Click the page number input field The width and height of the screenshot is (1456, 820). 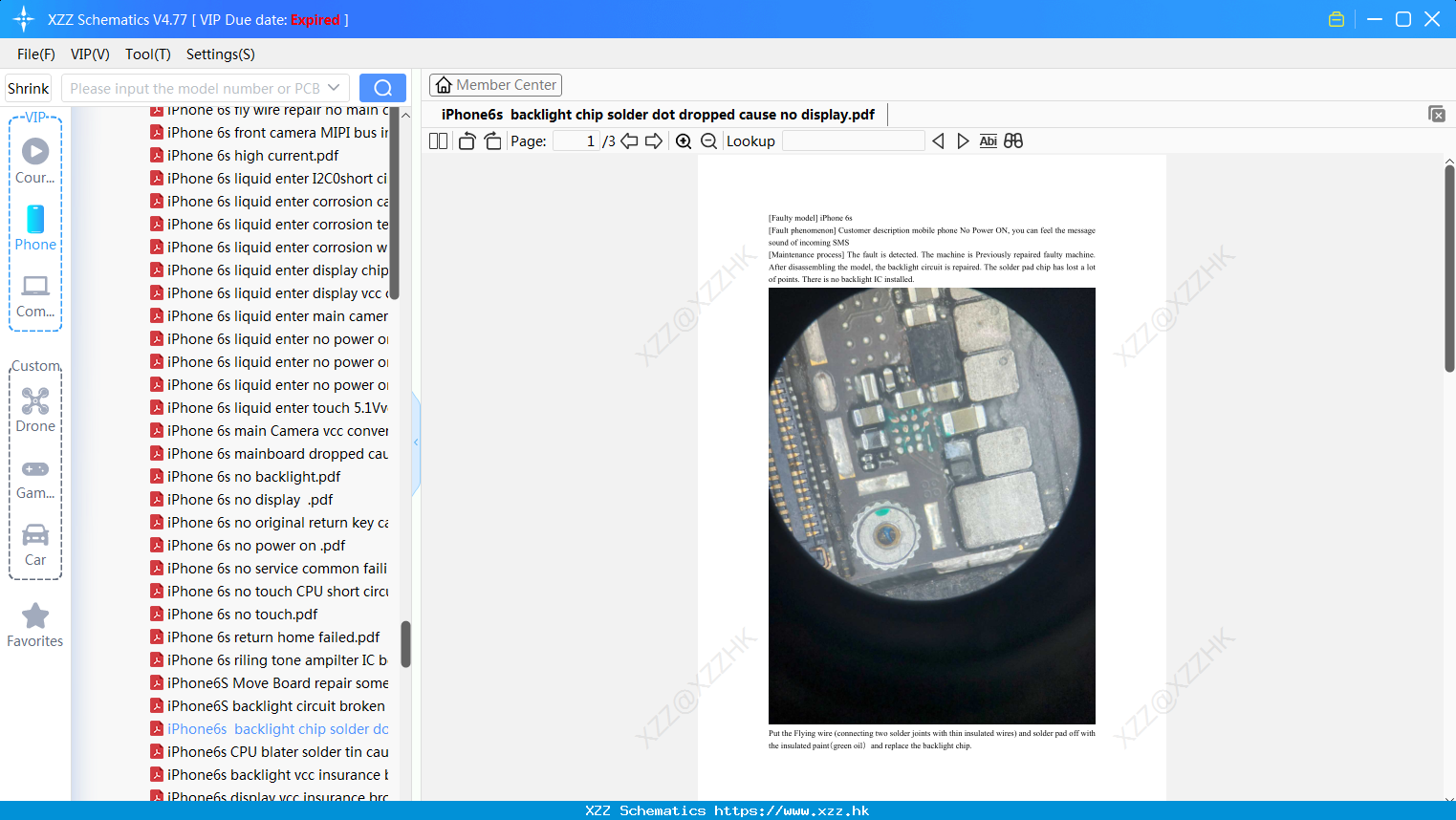[x=576, y=140]
